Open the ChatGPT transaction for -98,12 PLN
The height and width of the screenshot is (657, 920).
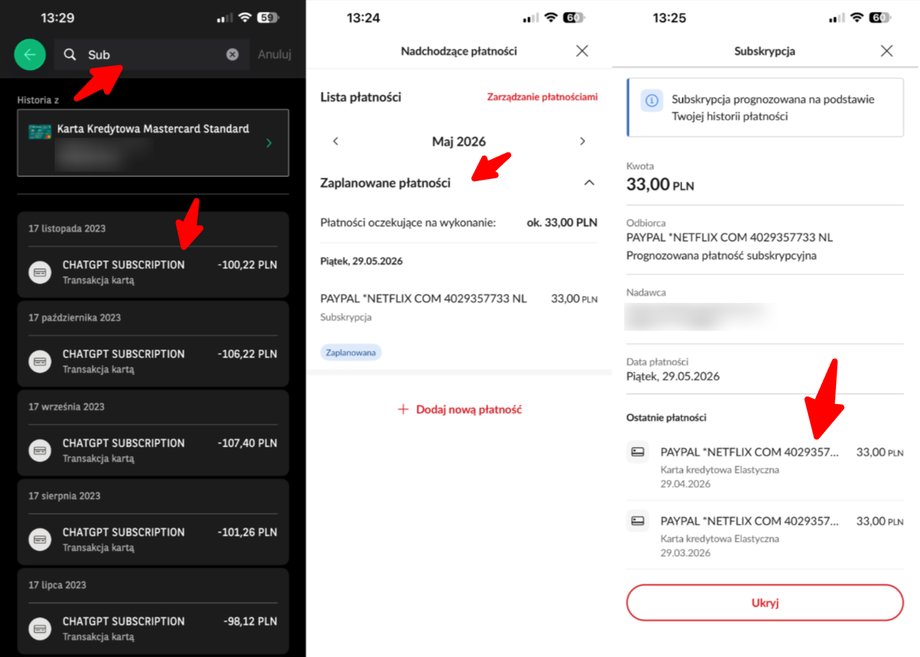153,629
